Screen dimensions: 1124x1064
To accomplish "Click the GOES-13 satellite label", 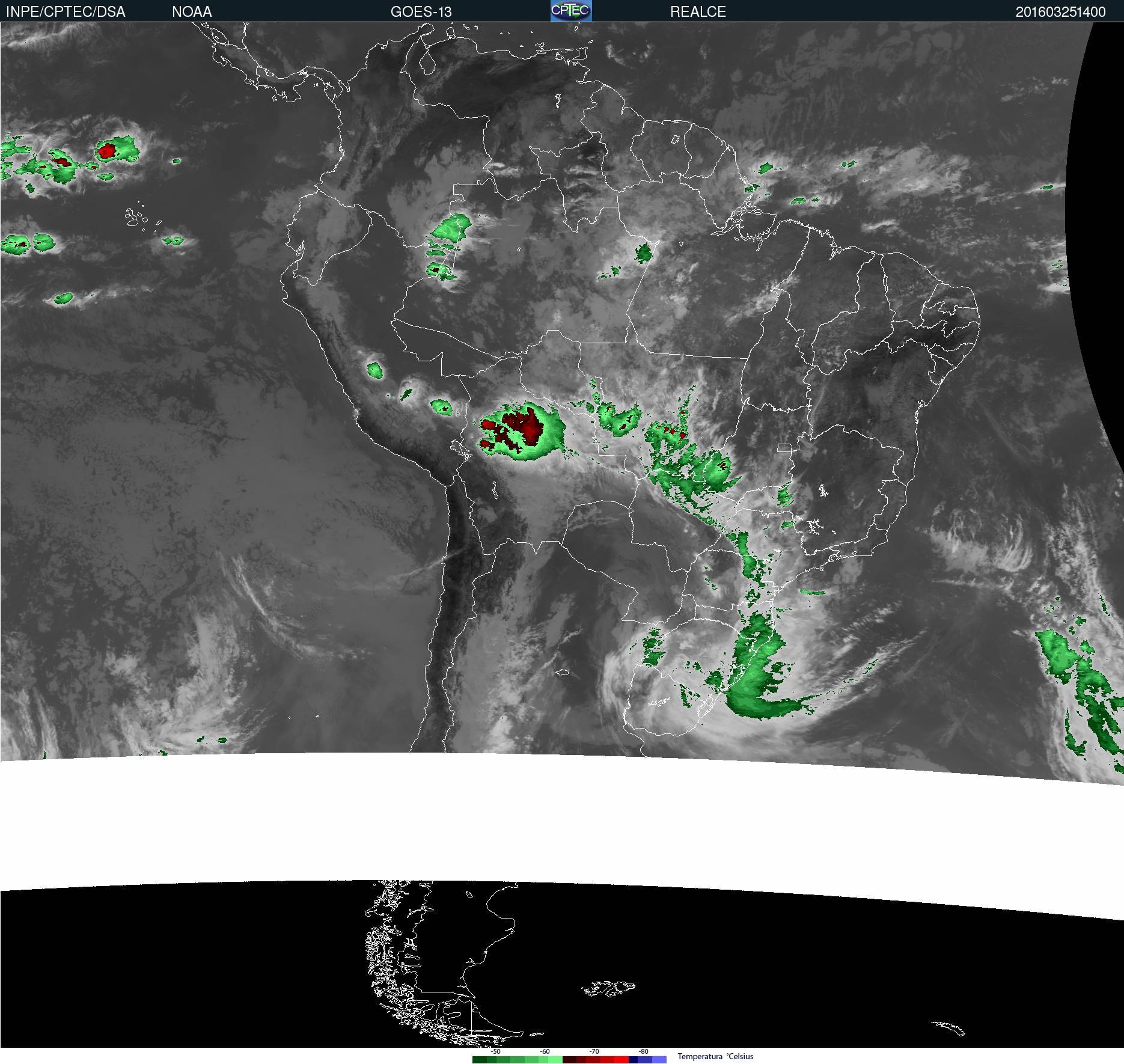I will [x=421, y=11].
